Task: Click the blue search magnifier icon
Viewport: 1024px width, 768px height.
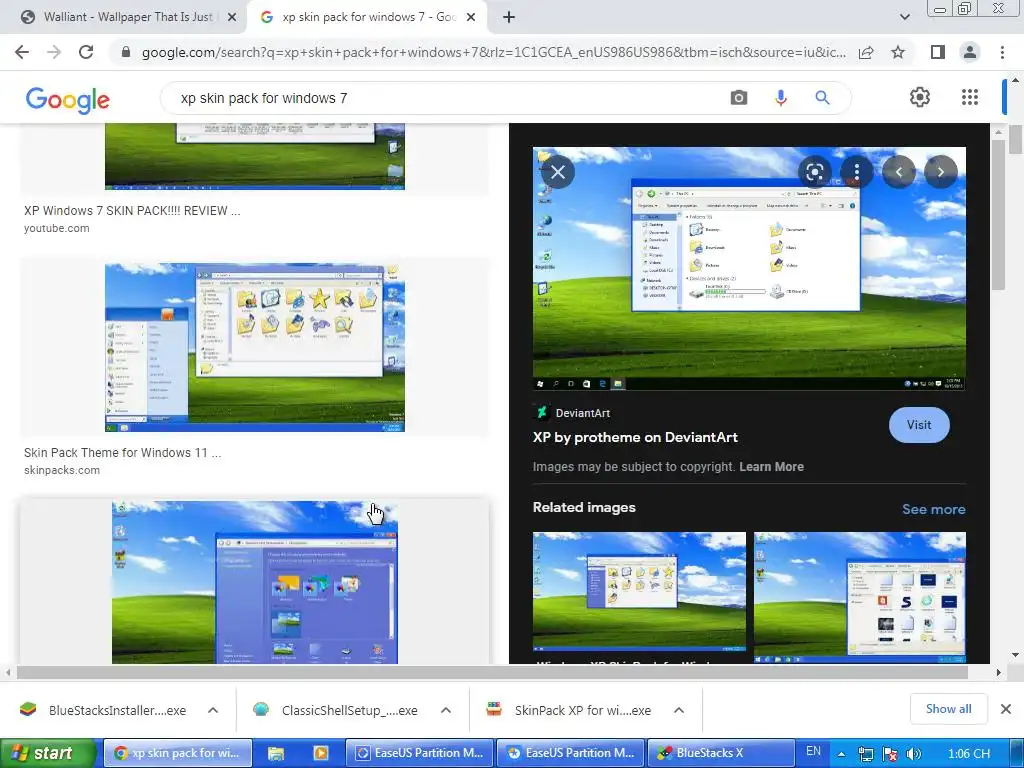Action: 822,98
